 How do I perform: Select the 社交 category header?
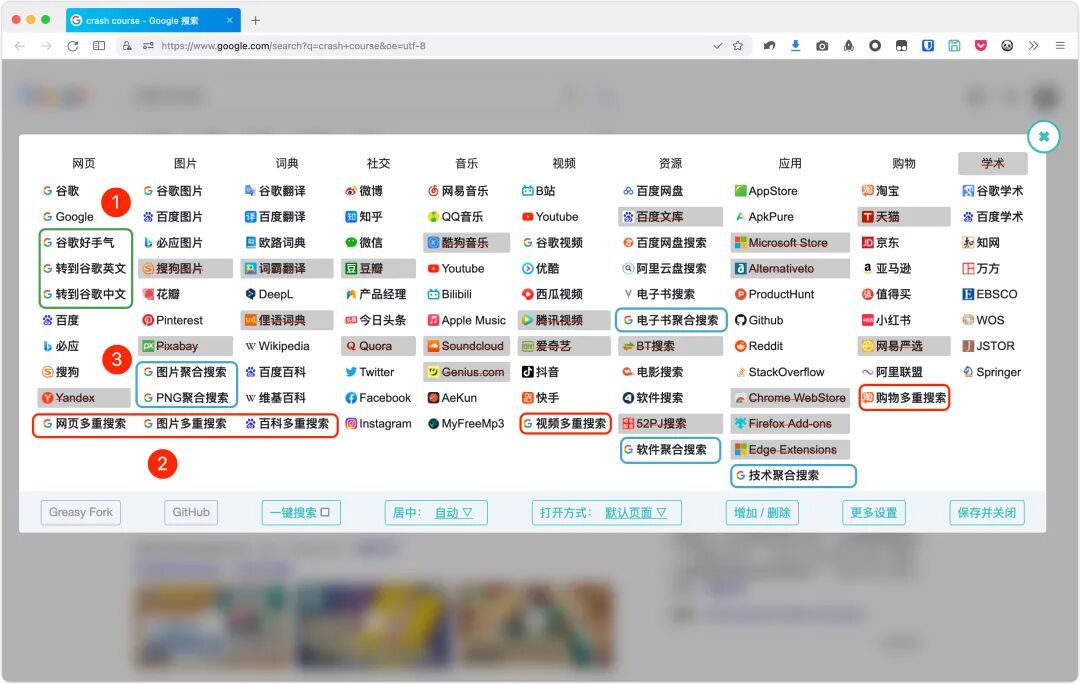pyautogui.click(x=378, y=163)
